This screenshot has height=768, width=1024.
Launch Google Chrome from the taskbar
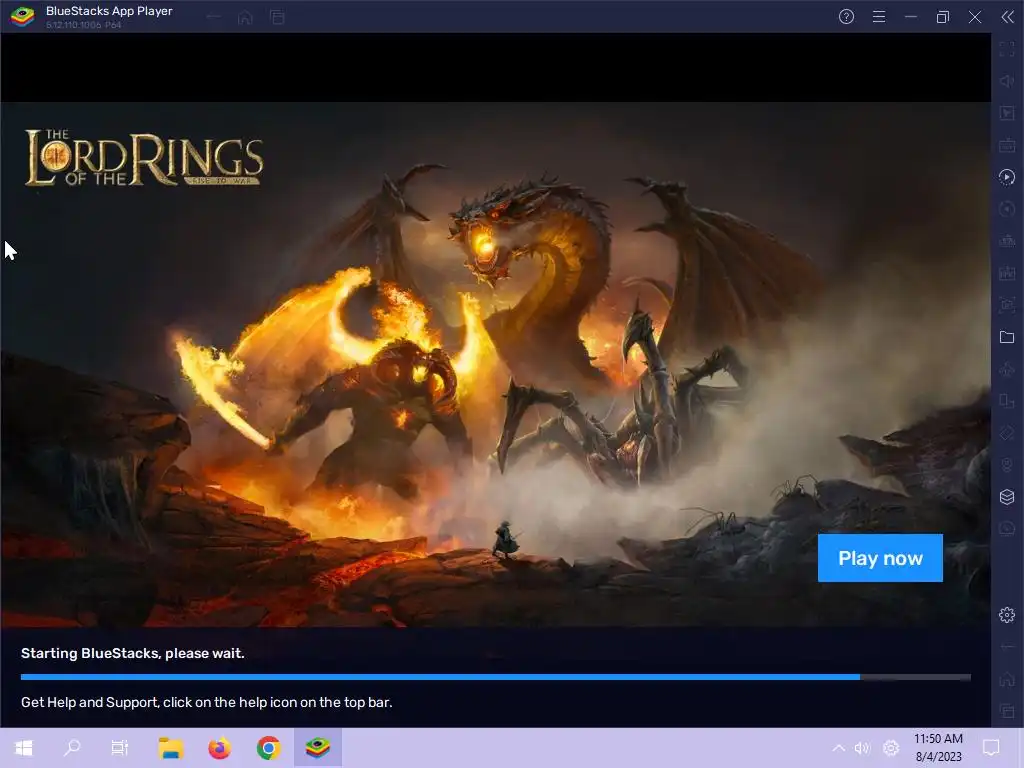(268, 748)
